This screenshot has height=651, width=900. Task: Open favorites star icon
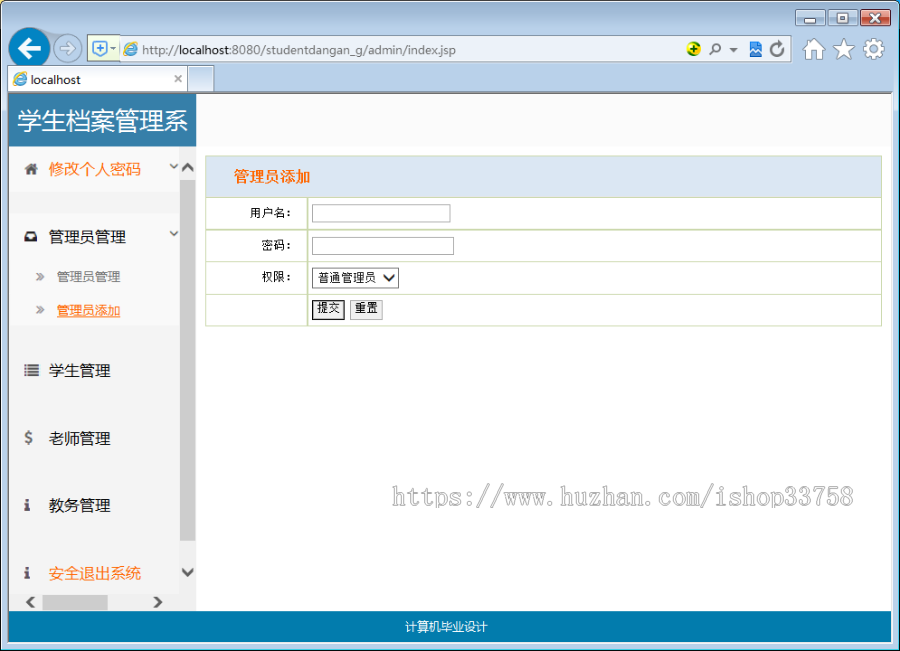844,49
